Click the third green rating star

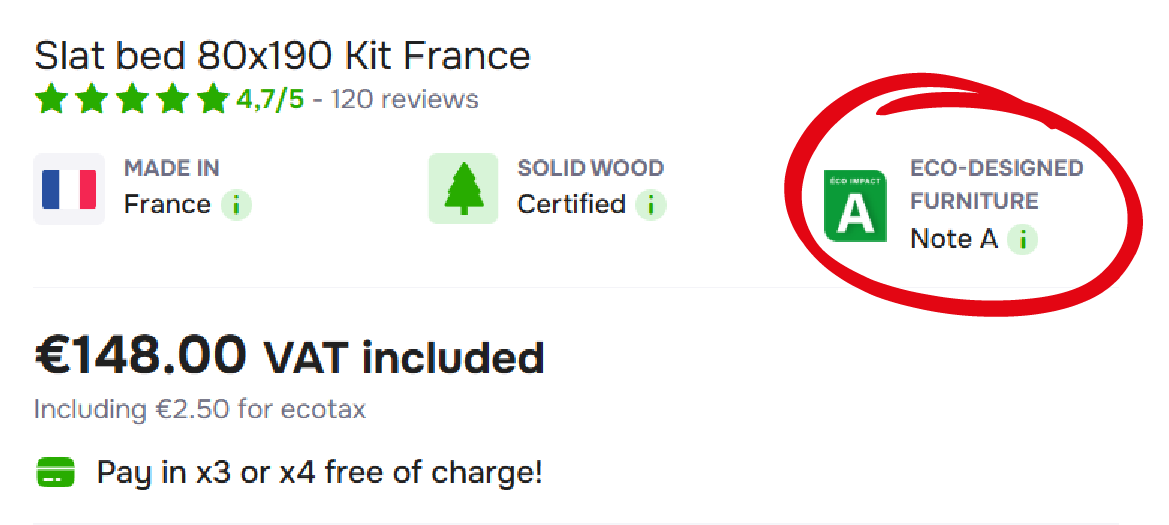click(x=131, y=100)
